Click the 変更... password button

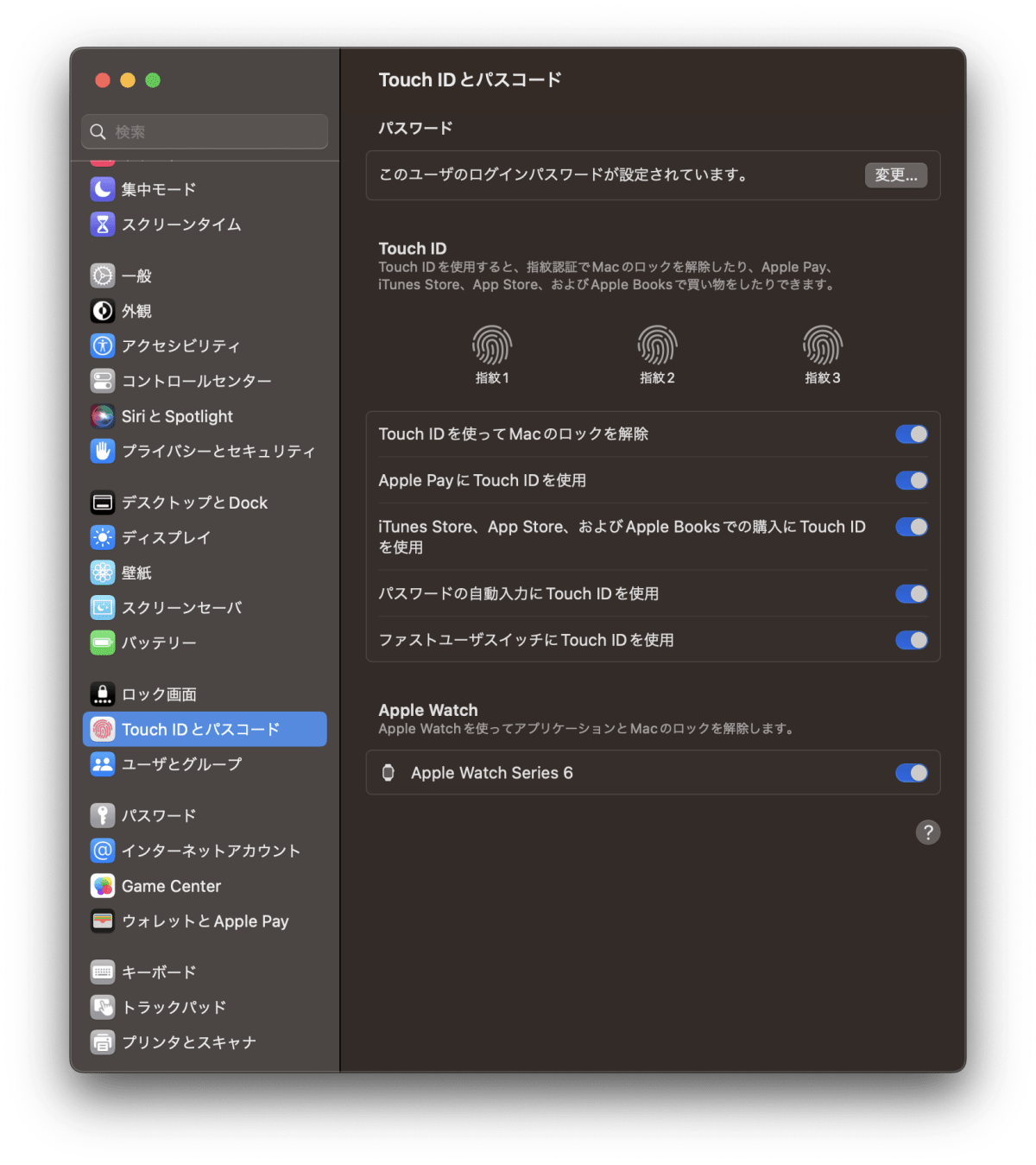click(x=896, y=175)
